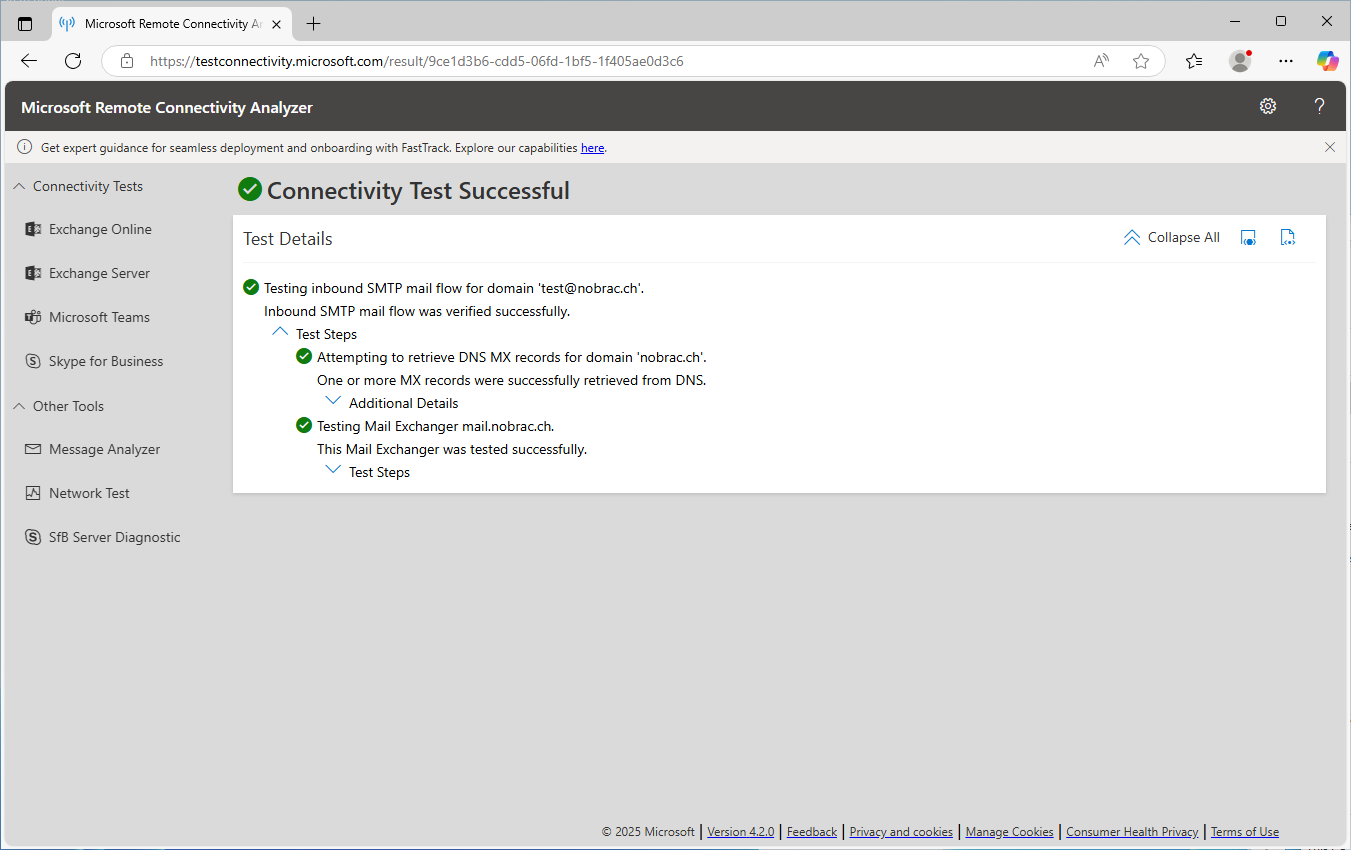The height and width of the screenshot is (850, 1351).
Task: Save test results as XML icon
Action: [1288, 237]
